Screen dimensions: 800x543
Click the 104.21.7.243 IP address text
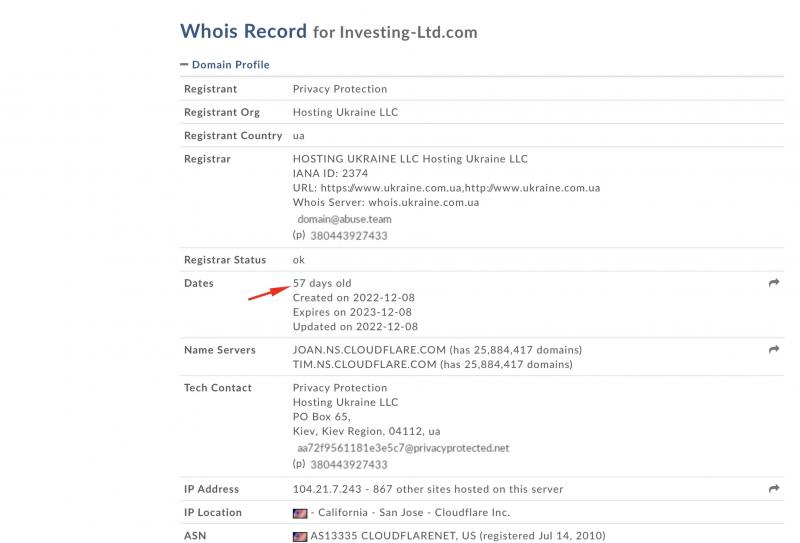coord(327,489)
